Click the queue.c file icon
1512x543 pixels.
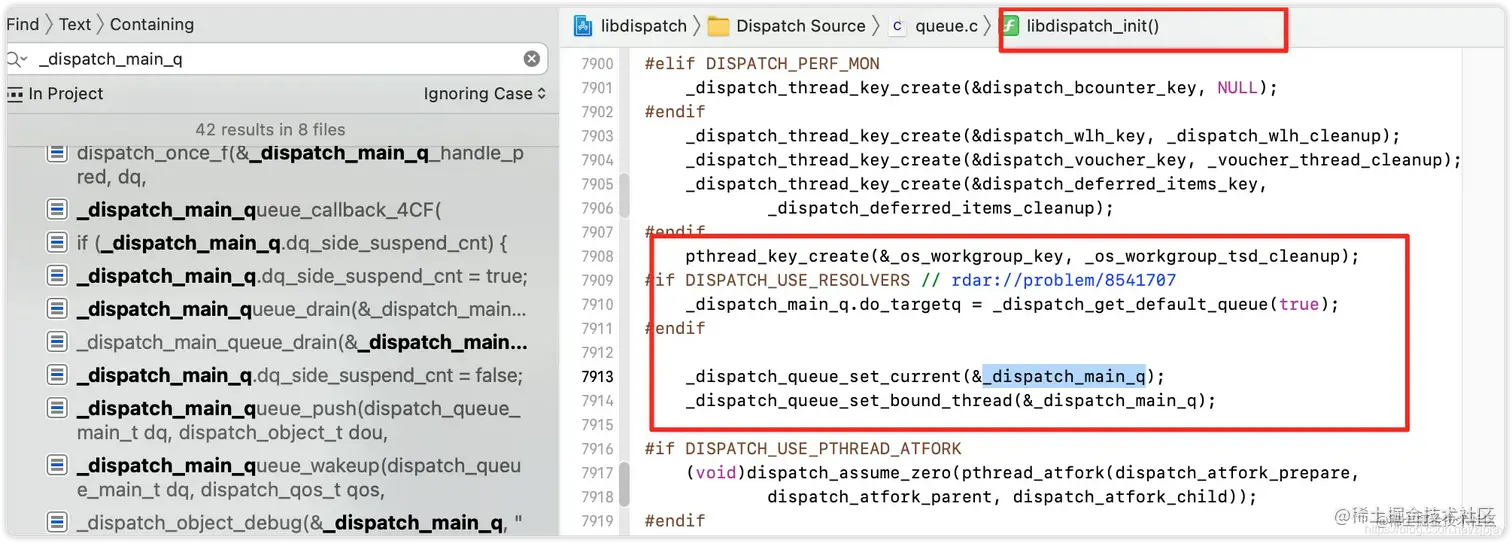click(x=897, y=26)
